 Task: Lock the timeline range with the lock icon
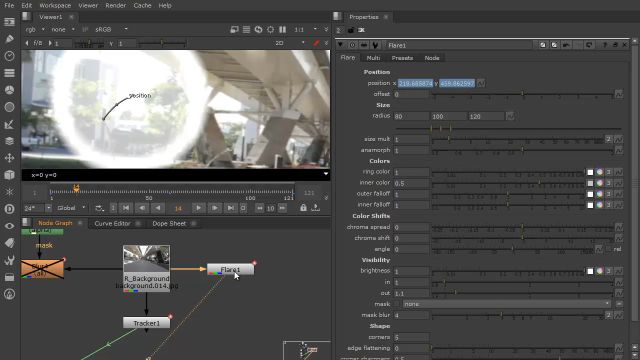[303, 208]
